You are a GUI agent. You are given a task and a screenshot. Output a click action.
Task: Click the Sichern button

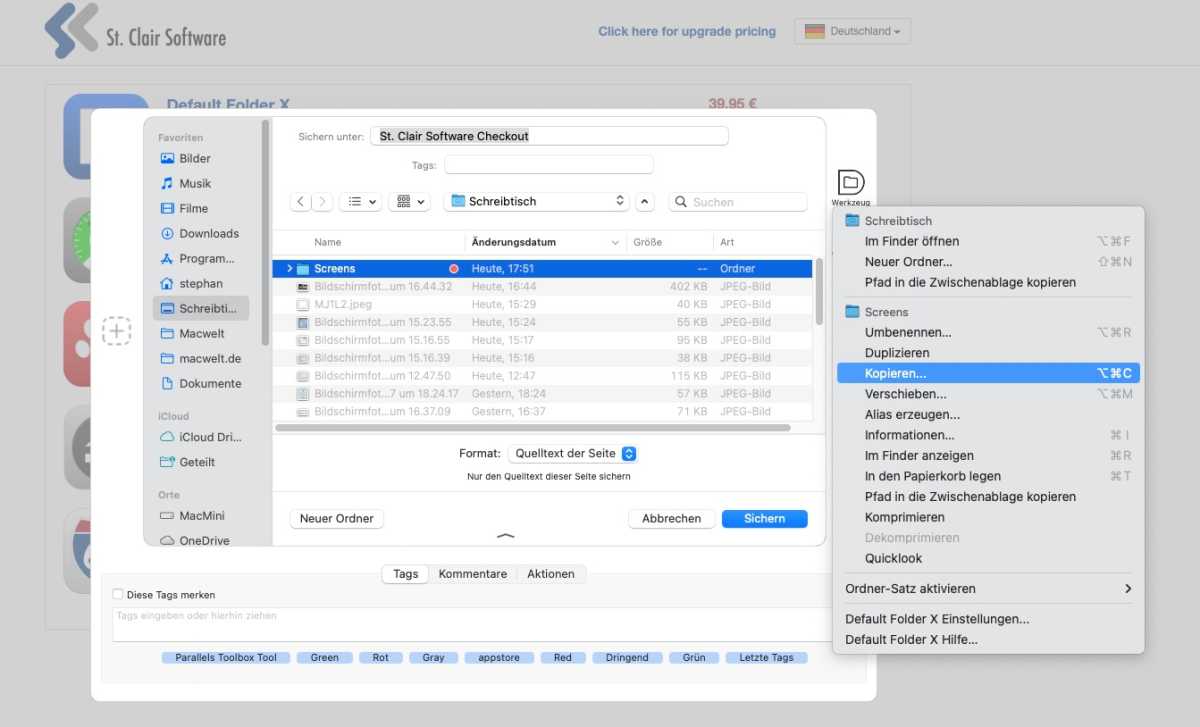(764, 518)
